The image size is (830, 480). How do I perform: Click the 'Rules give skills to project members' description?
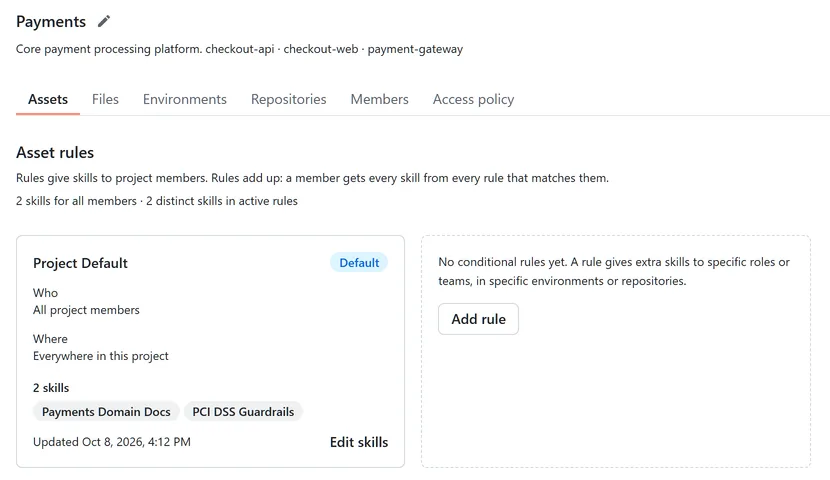point(312,178)
